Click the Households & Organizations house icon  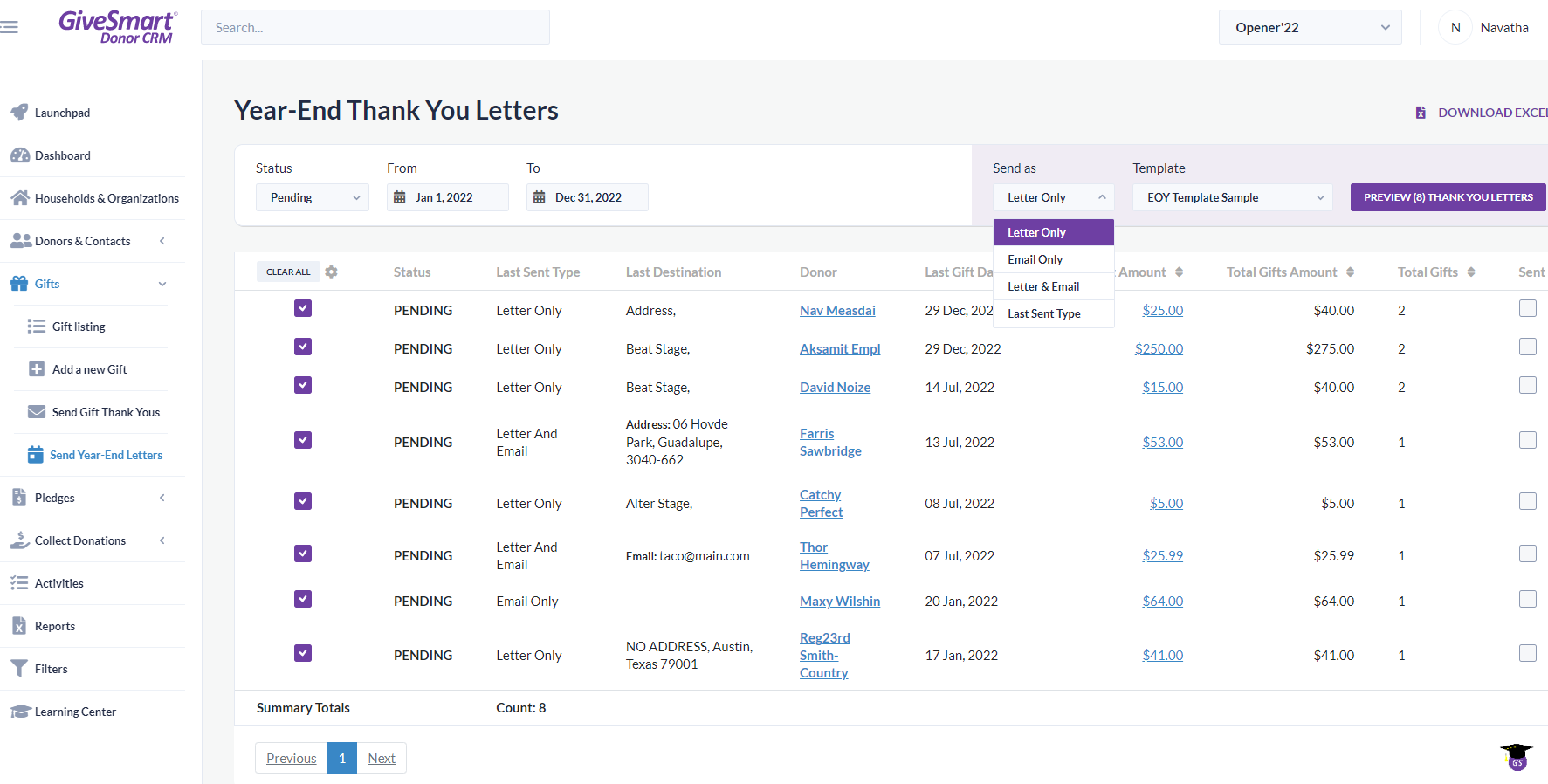[x=20, y=198]
